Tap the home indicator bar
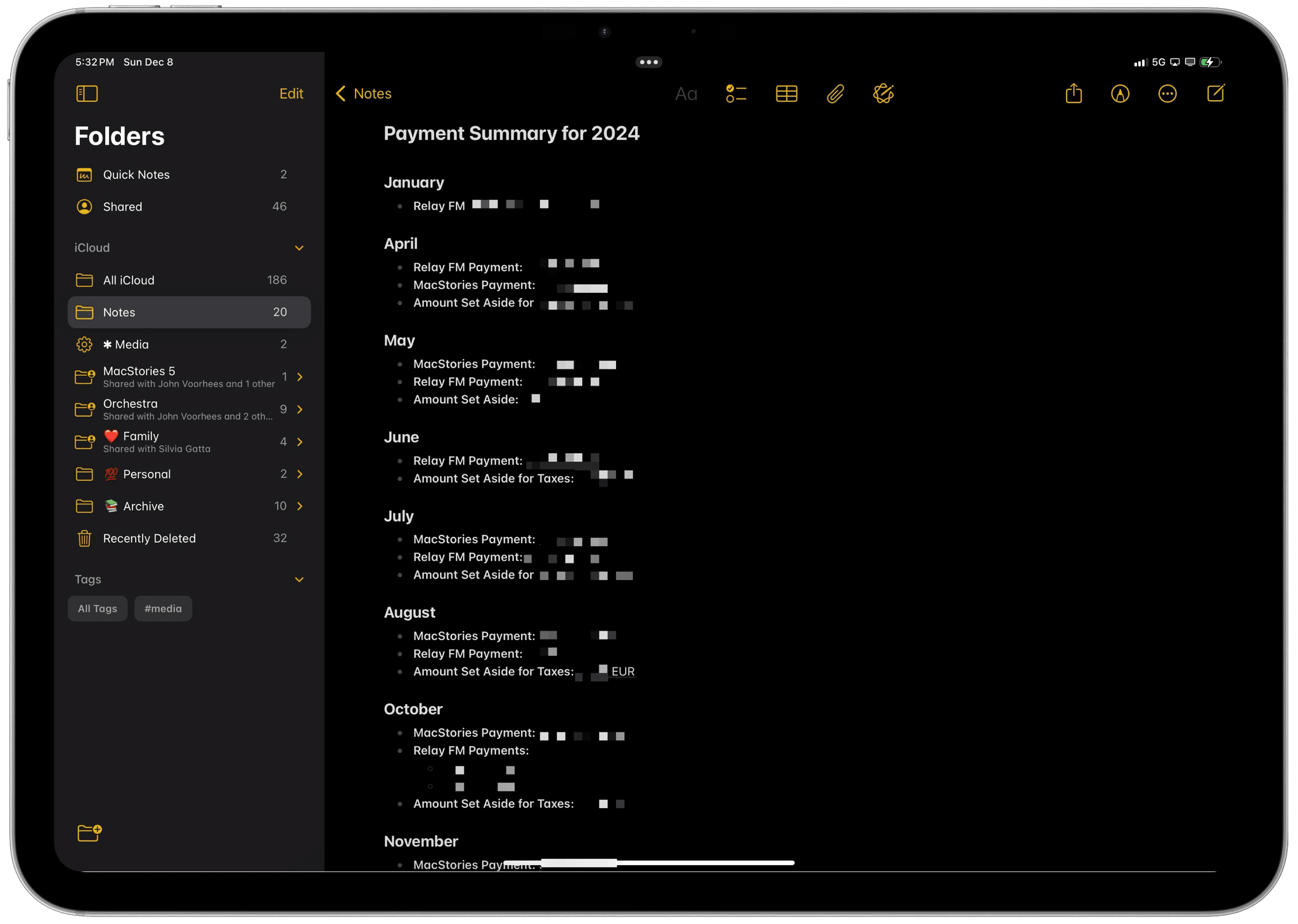 tap(648, 863)
